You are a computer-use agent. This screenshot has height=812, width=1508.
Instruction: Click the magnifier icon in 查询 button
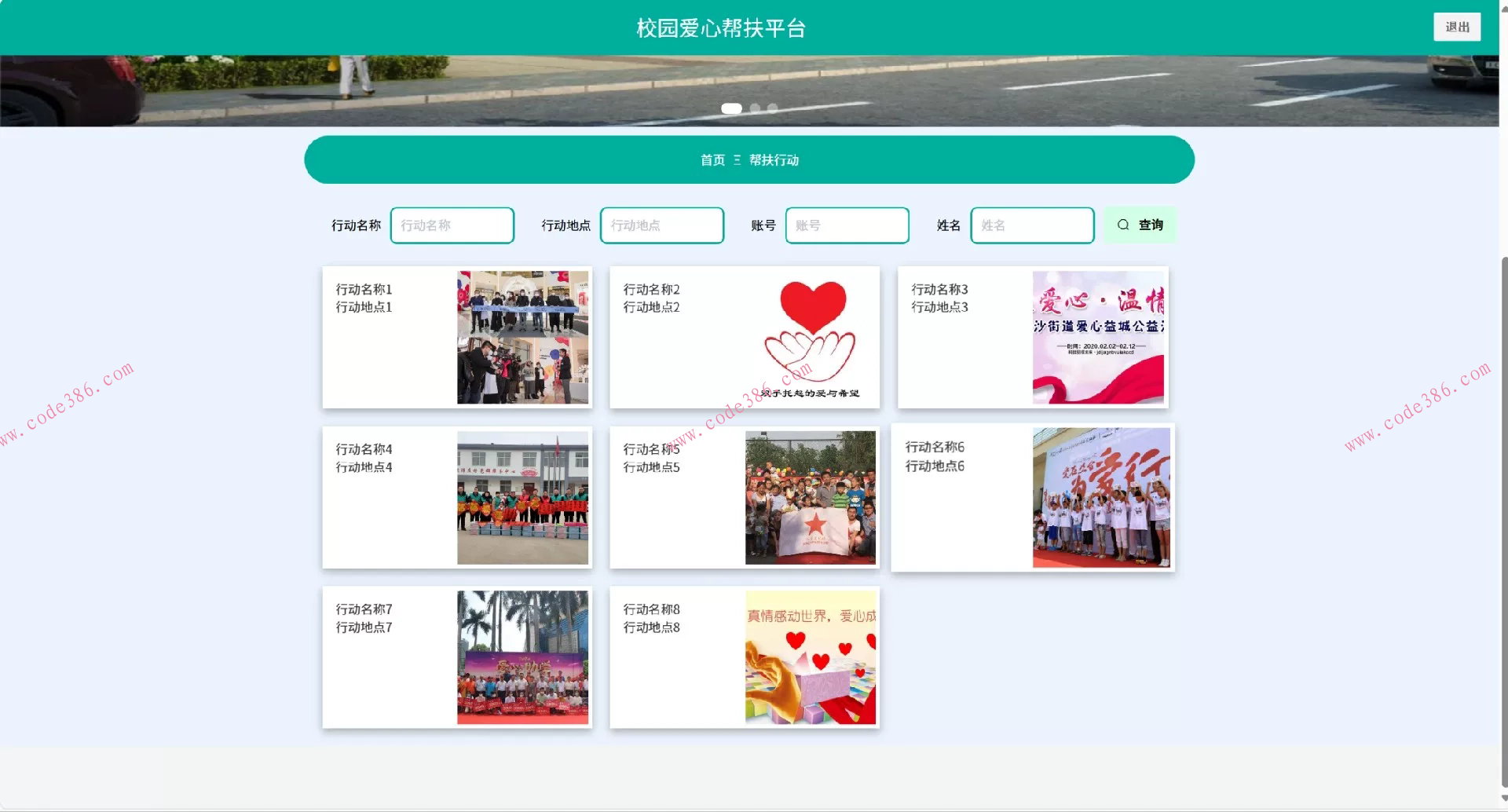tap(1123, 225)
